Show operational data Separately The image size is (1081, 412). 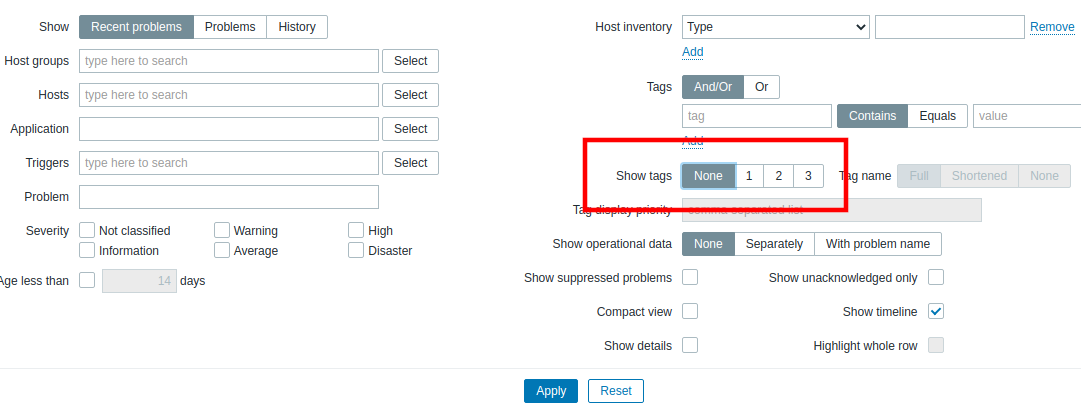[774, 244]
